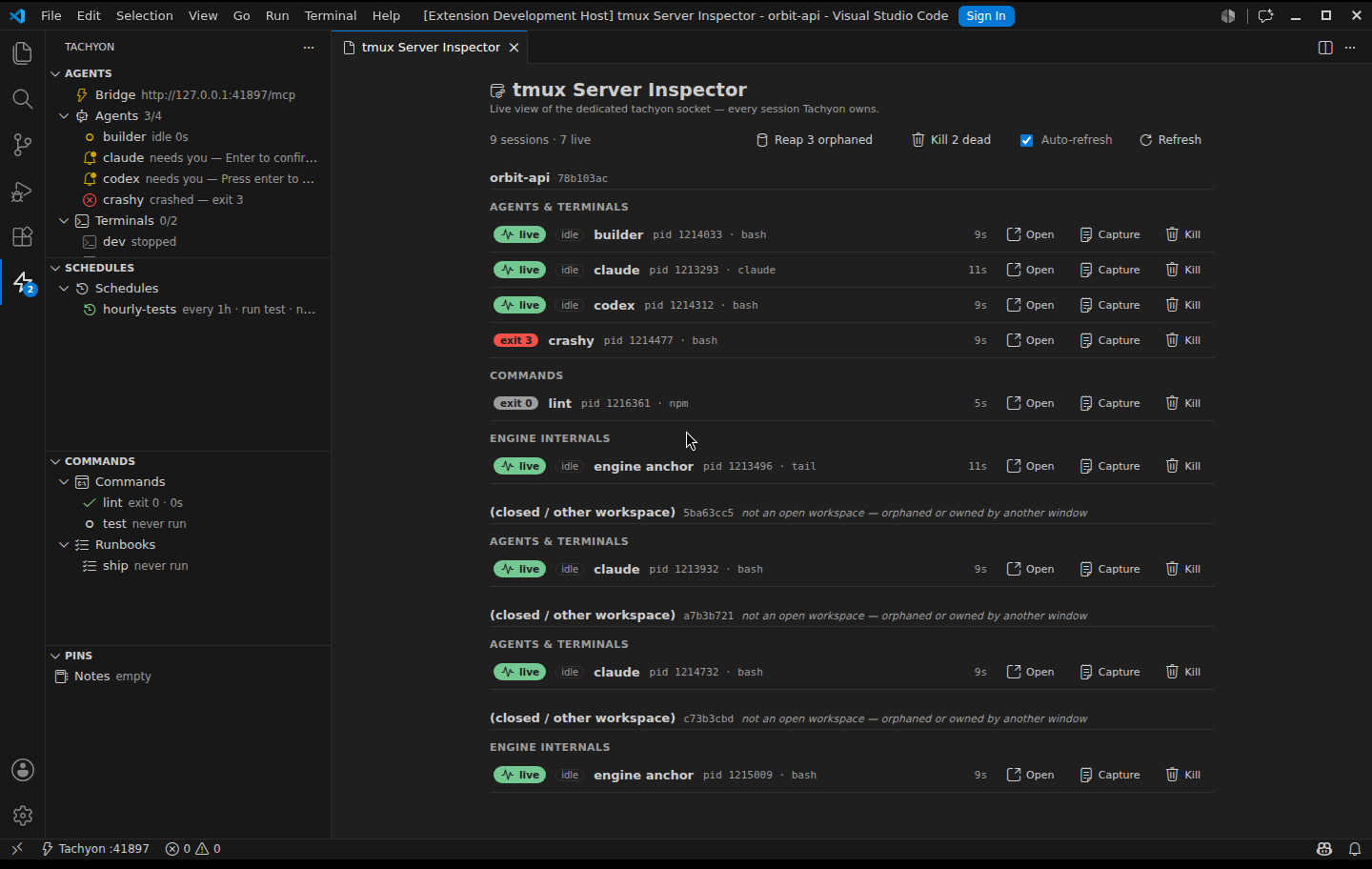Collapse the Terminals 0/2 tree node
The image size is (1372, 869).
tap(64, 221)
